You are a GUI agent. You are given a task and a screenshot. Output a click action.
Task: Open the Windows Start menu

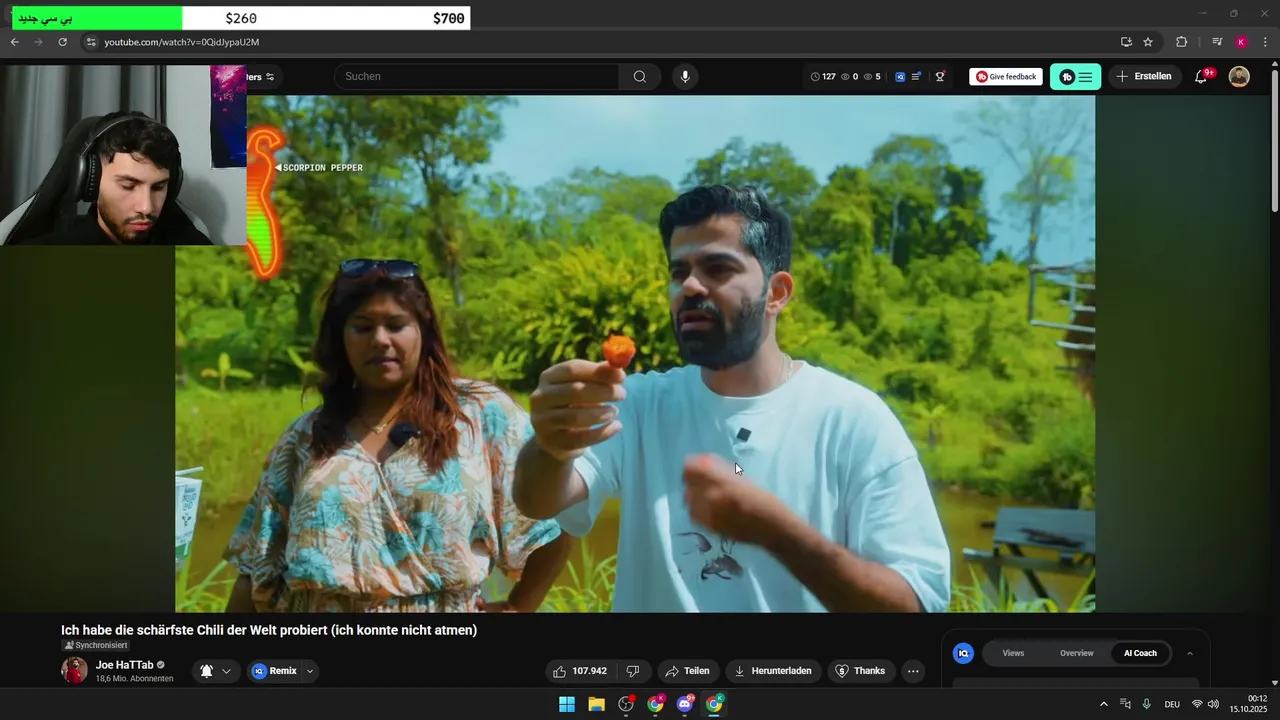tap(567, 704)
